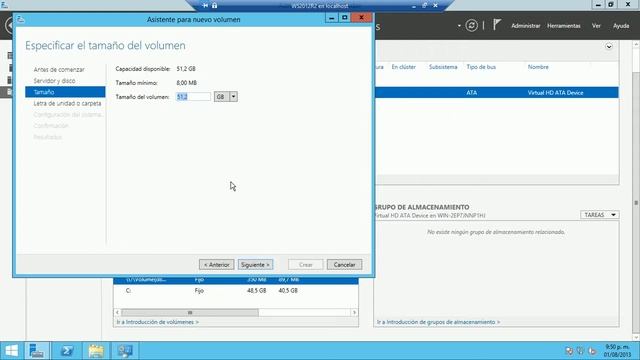Follow 'Ir a Introducción de grupos de almacenamiento' link
Screen dimensions: 640x360
pos(438,322)
